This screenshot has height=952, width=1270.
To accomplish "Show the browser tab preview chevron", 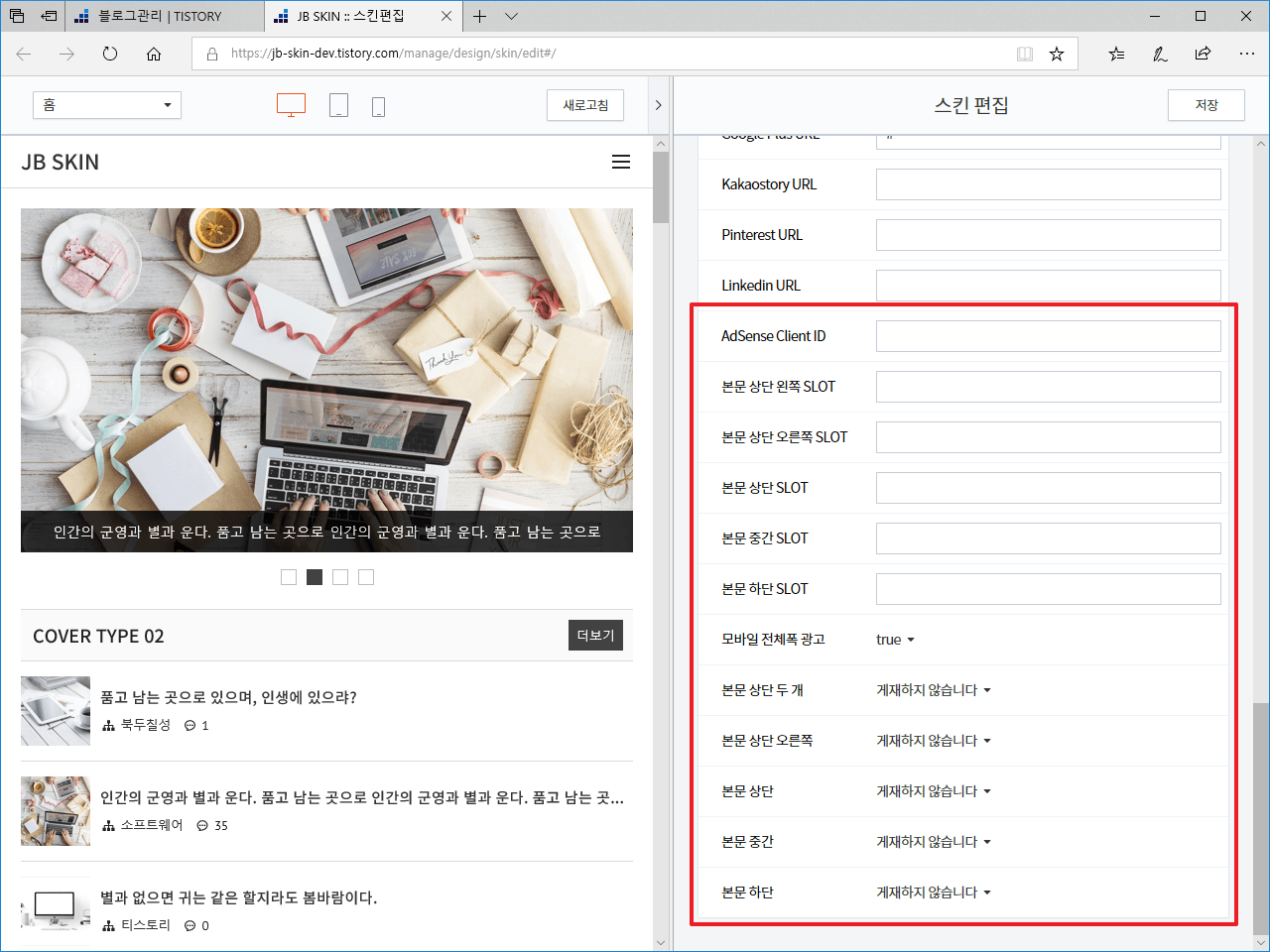I will [511, 16].
